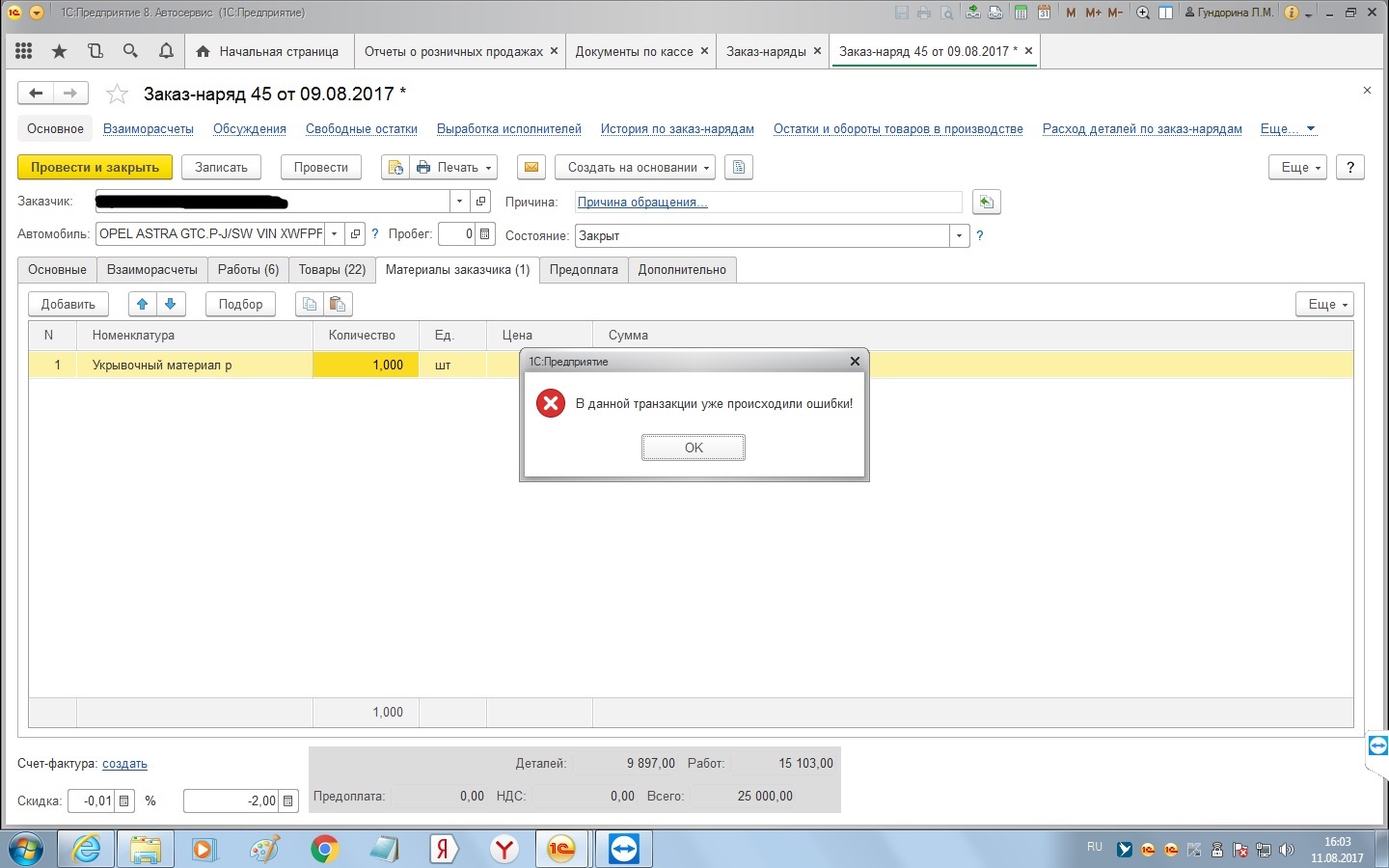The height and width of the screenshot is (868, 1389).
Task: Click the Подбор button
Action: [240, 304]
